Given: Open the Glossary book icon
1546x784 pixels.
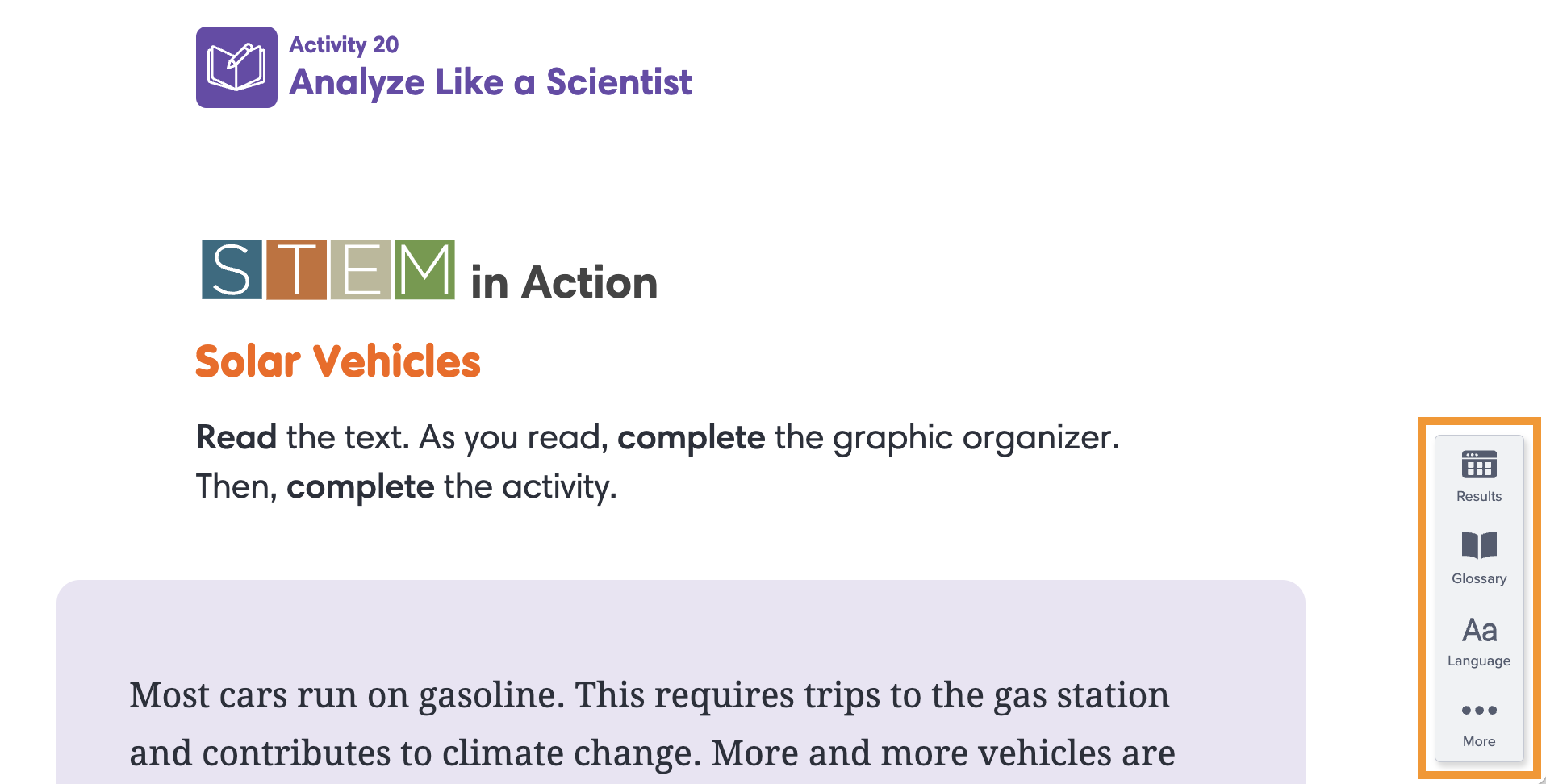Looking at the screenshot, I should coord(1479,545).
